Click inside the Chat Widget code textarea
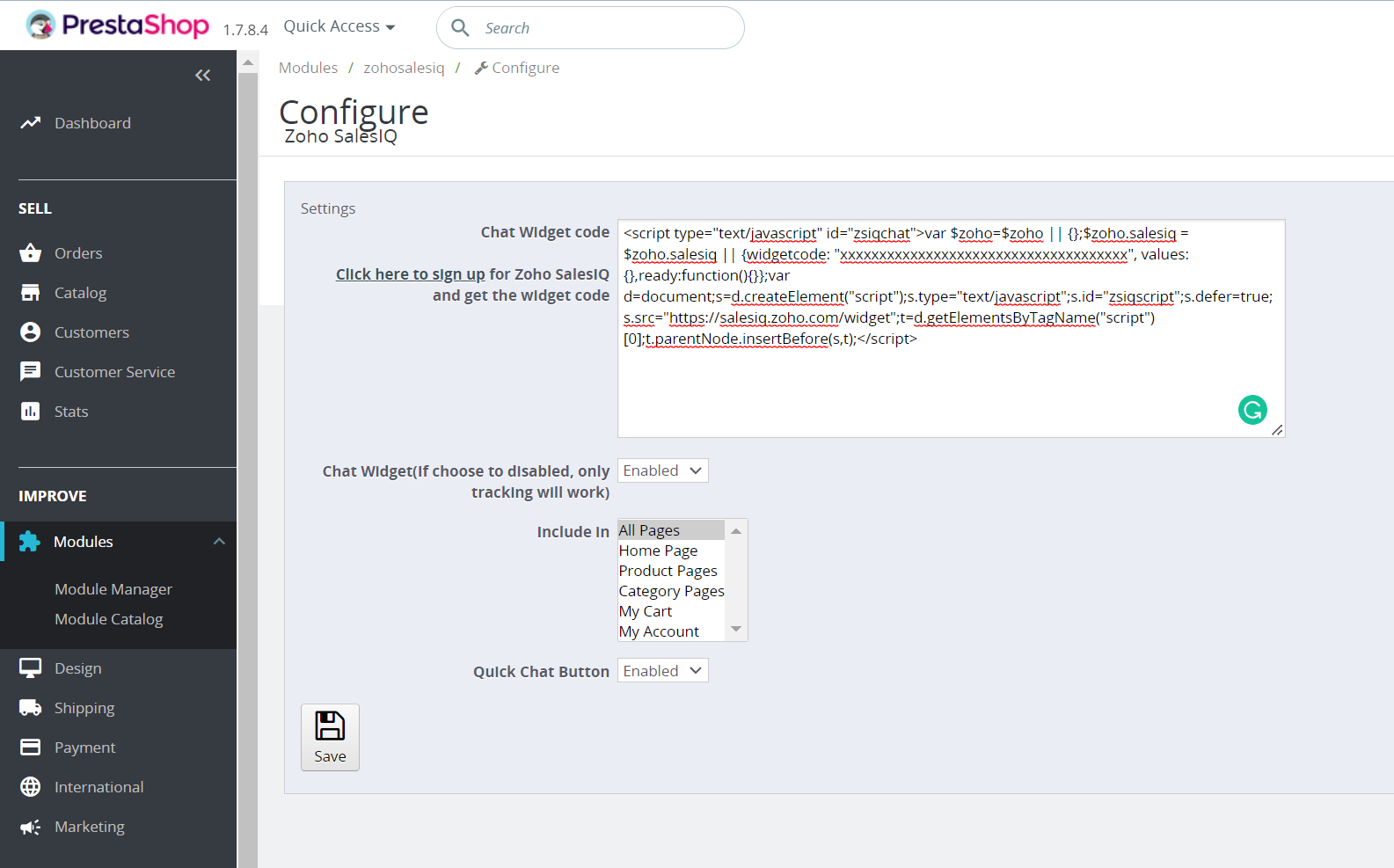 [952, 328]
